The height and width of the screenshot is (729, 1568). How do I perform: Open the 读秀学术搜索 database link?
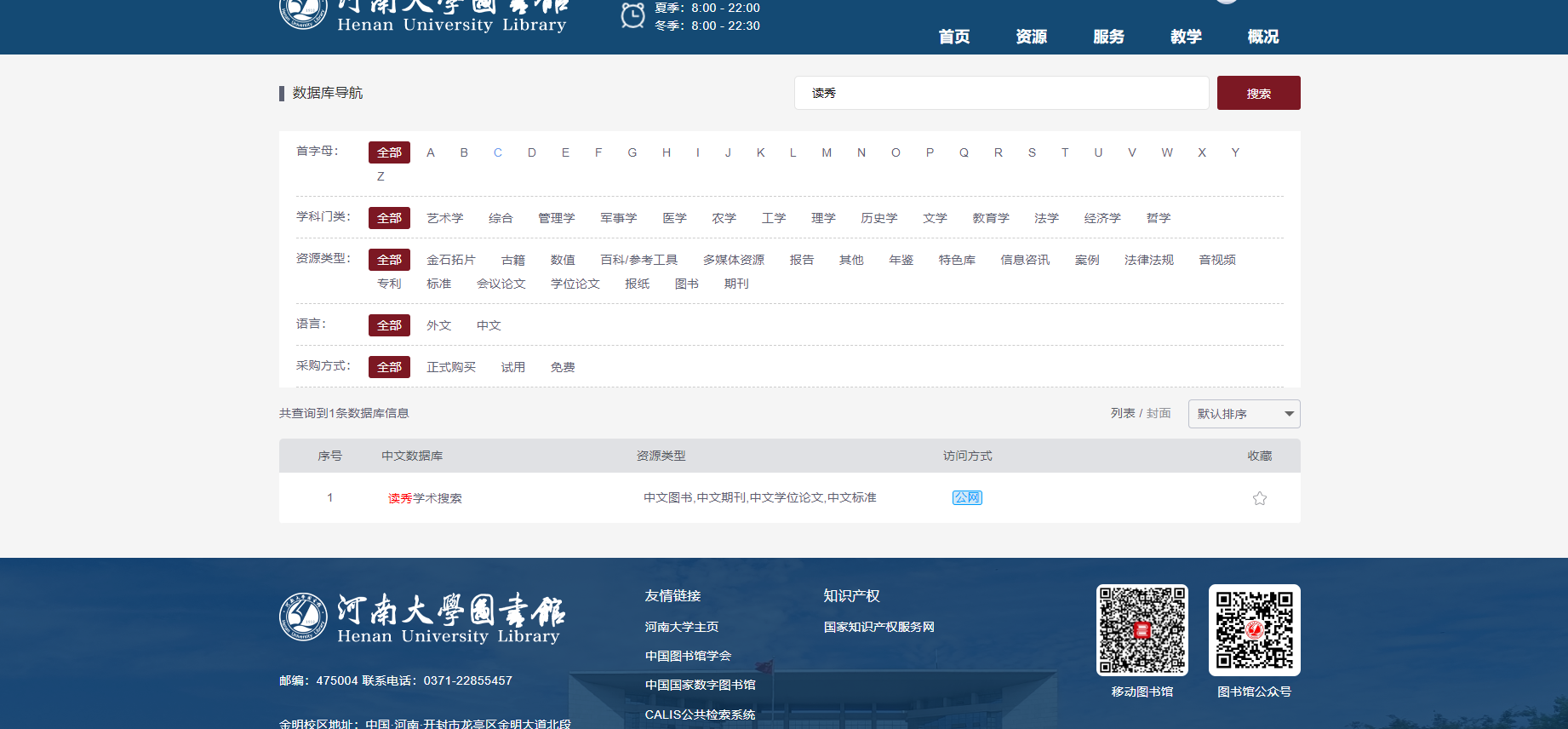pos(425,498)
